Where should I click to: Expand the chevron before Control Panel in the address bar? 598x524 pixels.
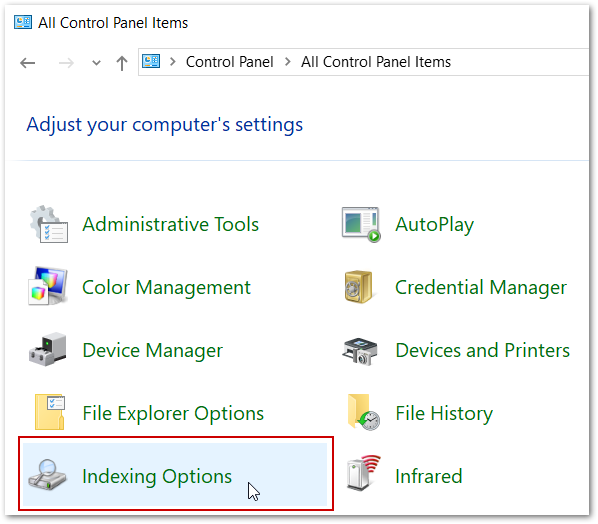(173, 61)
